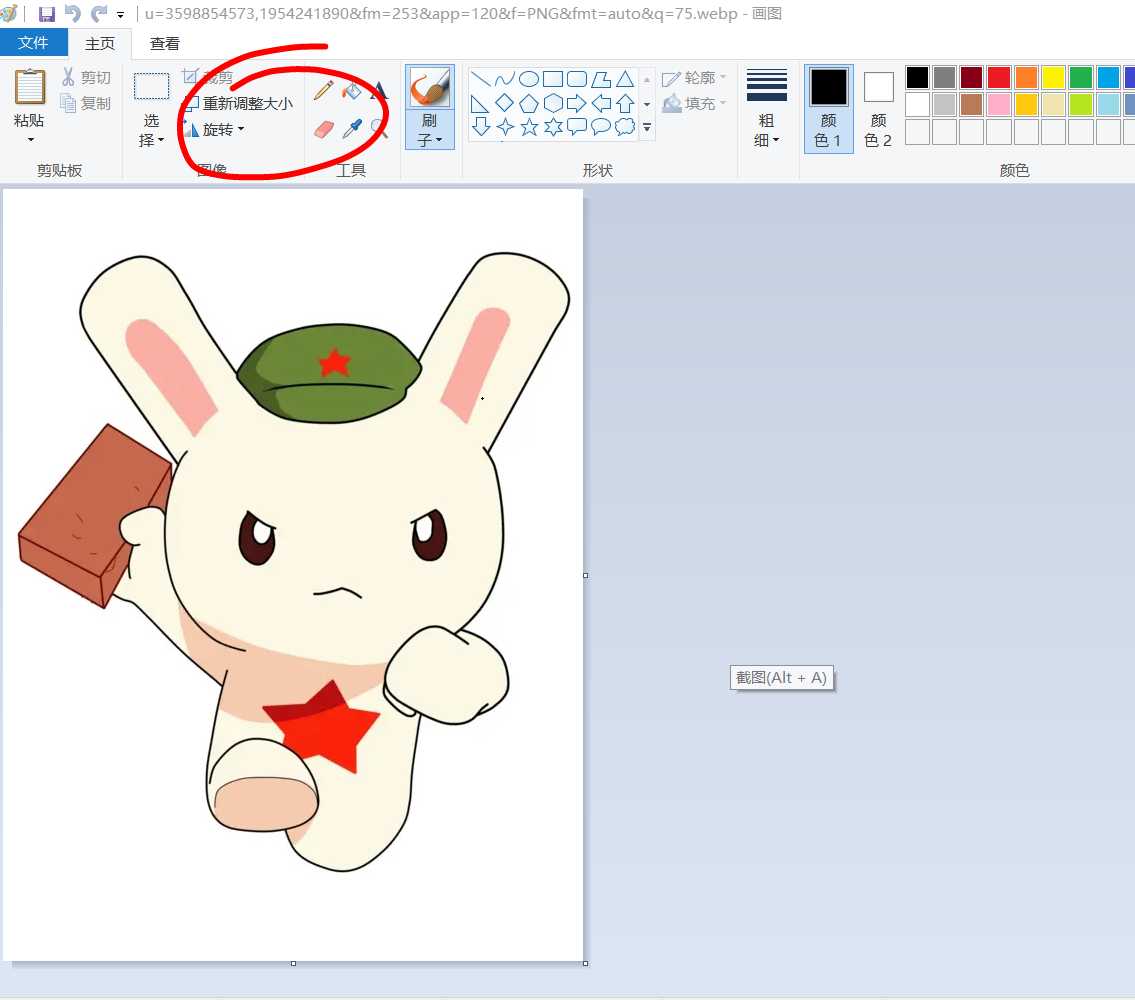This screenshot has width=1135, height=1000.
Task: Switch to the 主页 home tab
Action: [100, 43]
